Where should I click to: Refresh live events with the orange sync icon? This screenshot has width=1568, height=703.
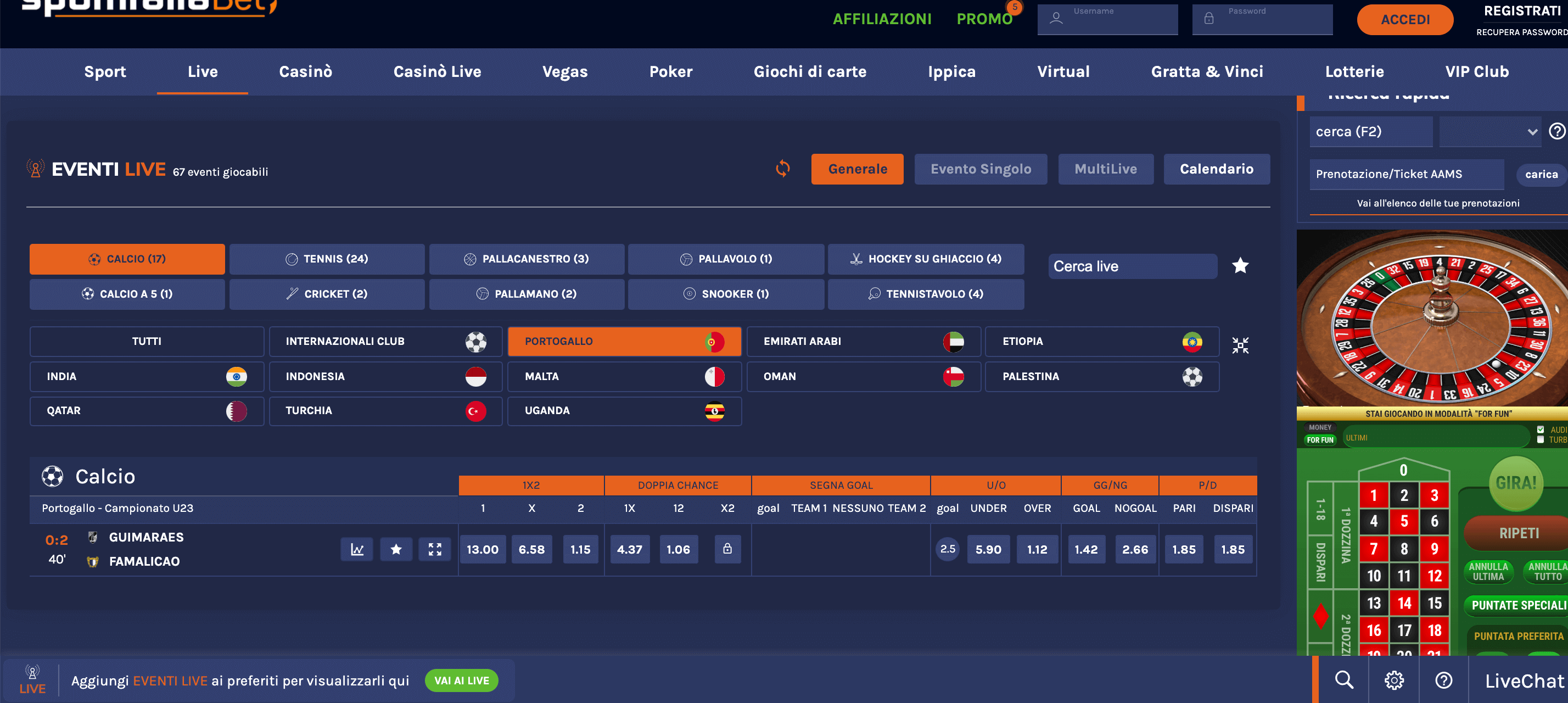tap(783, 169)
